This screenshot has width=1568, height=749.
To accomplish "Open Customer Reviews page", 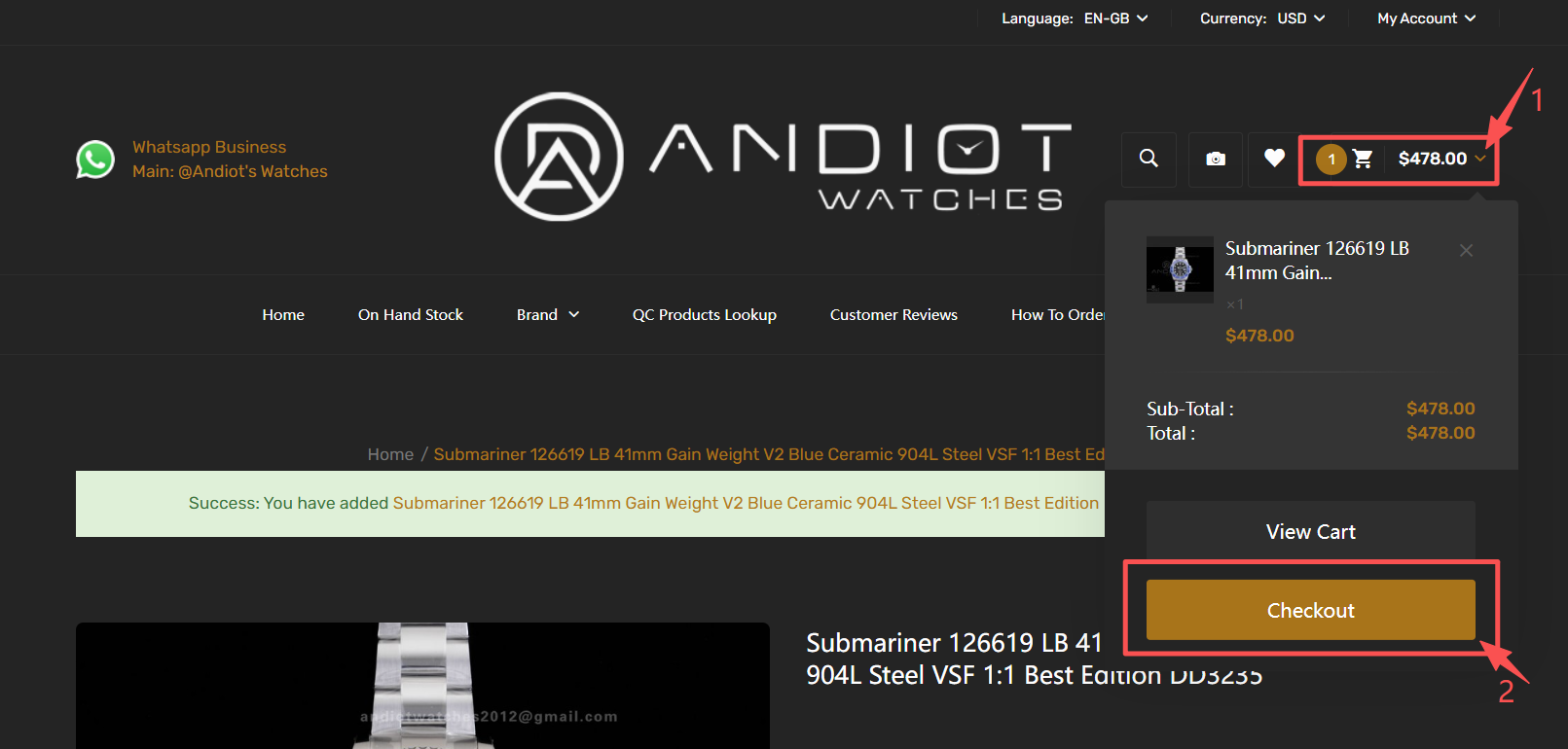I will tap(893, 314).
